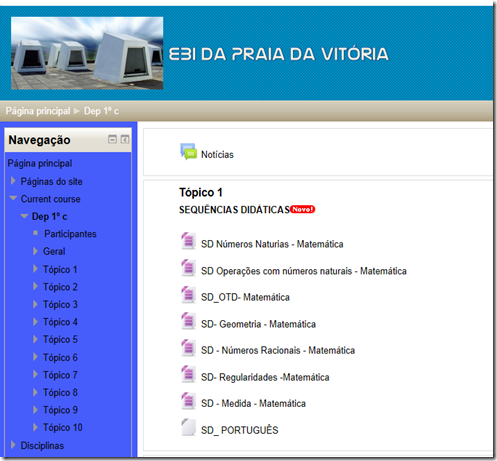Click the Tópico 1 section heading
This screenshot has height=461, width=497.
201,192
